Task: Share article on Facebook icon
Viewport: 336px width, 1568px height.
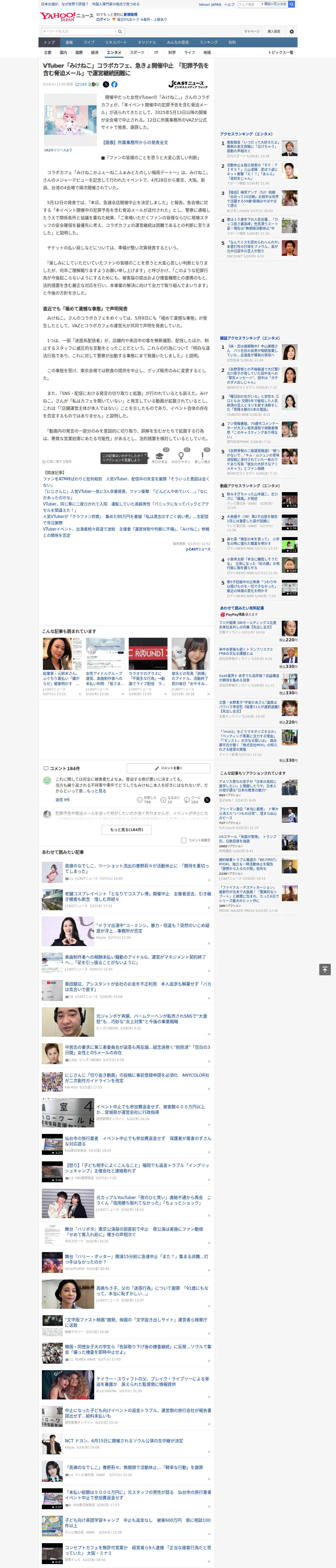Action: point(114,85)
